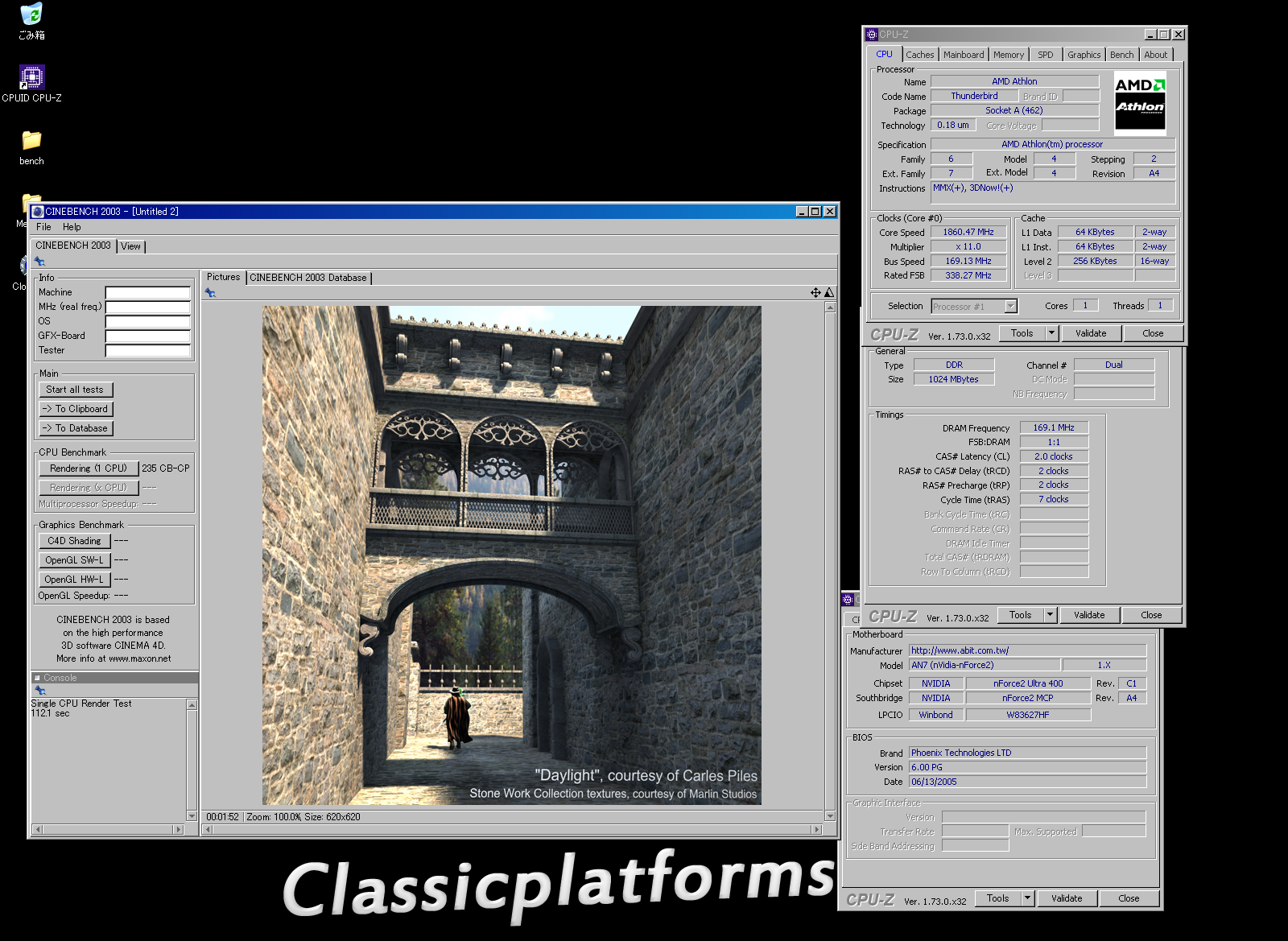
Task: Click the bottom CPU-Z Mainboard window's title icon
Action: (x=848, y=600)
